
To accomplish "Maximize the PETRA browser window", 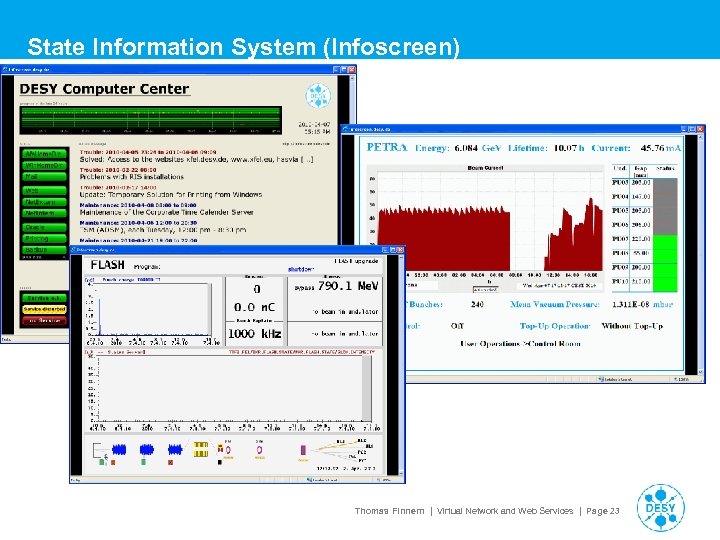I will [x=692, y=129].
